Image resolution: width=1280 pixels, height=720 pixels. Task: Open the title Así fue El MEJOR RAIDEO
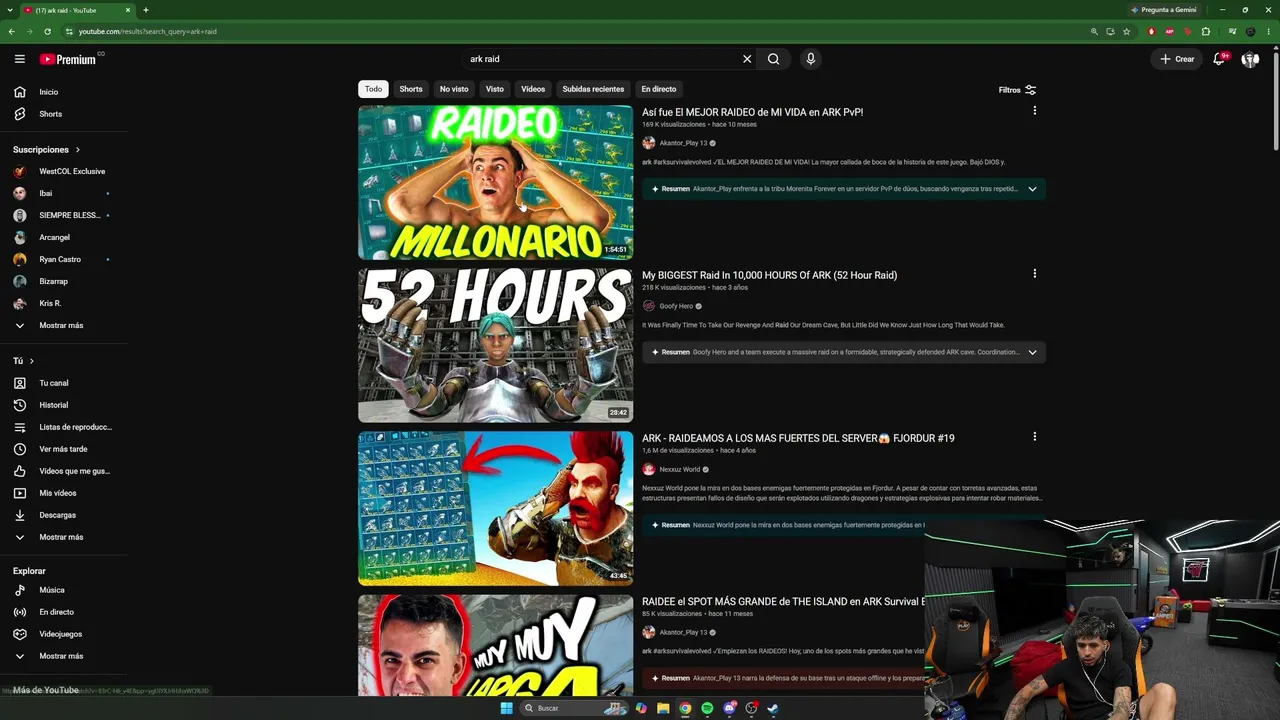tap(752, 112)
